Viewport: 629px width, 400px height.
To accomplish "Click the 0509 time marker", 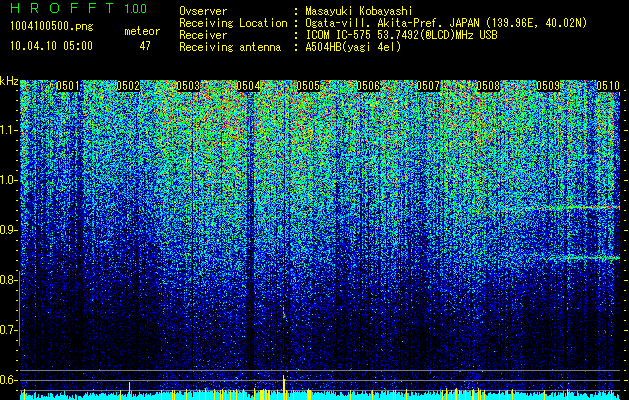I will (548, 86).
